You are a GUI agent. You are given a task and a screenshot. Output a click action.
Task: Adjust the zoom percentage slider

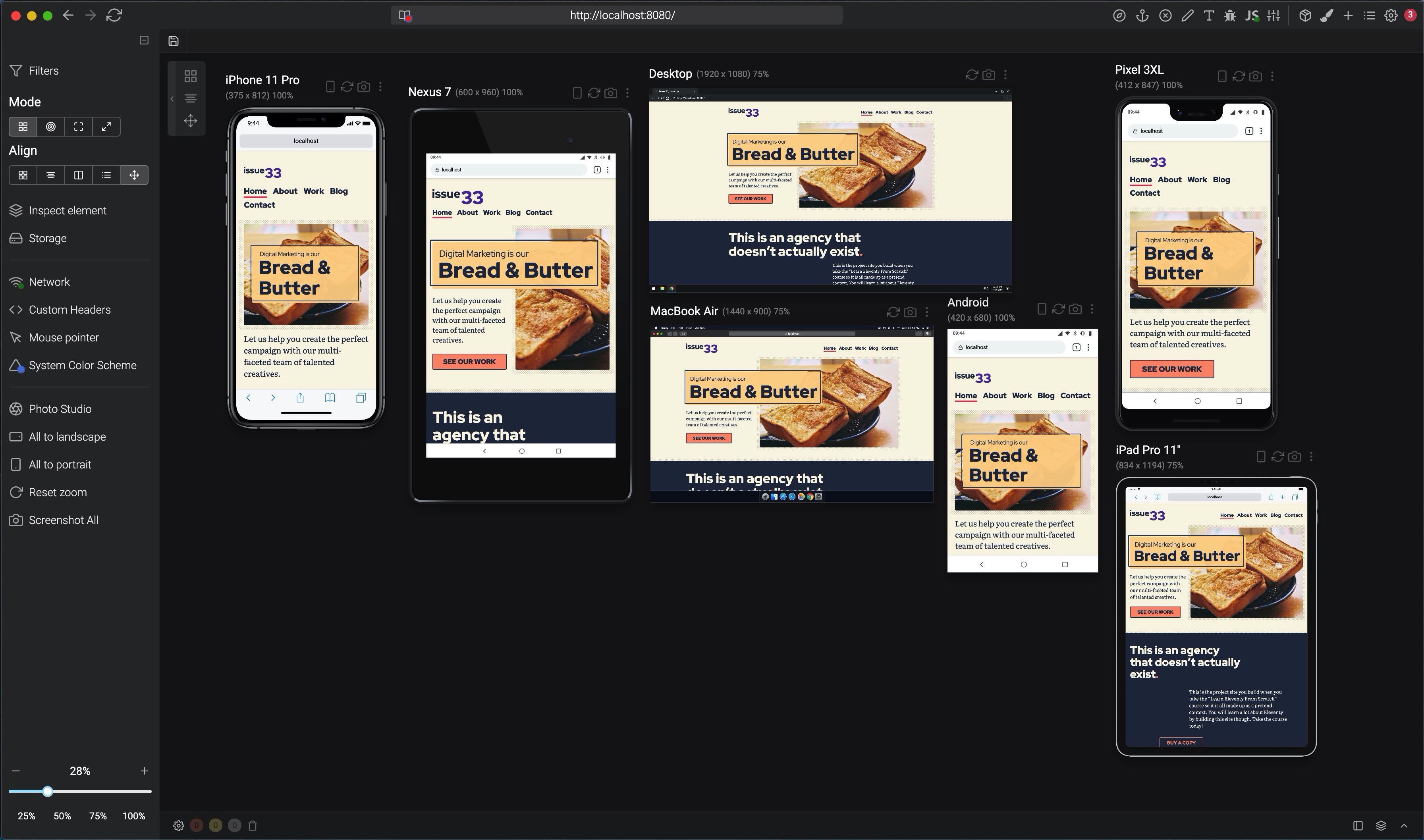(48, 791)
